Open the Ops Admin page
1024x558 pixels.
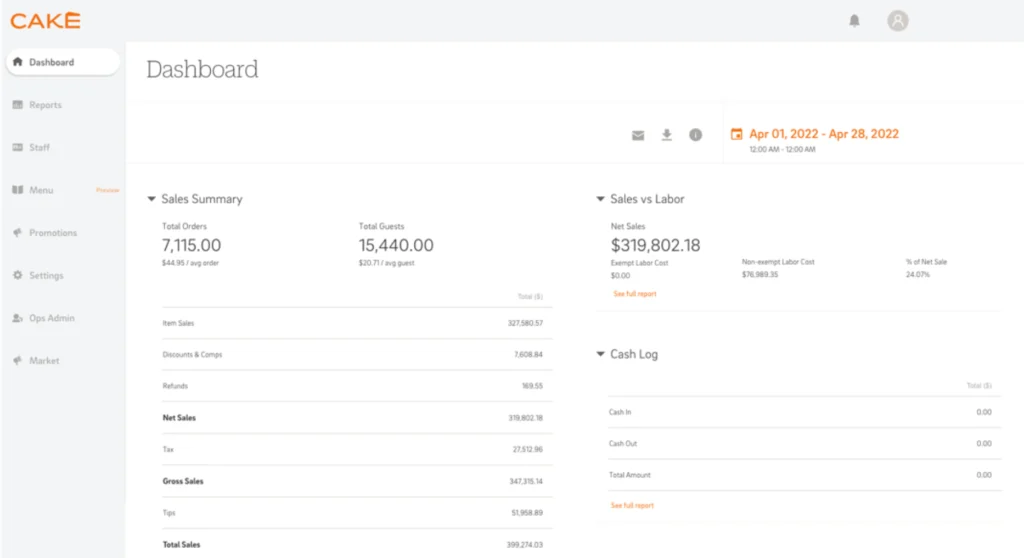(x=51, y=318)
